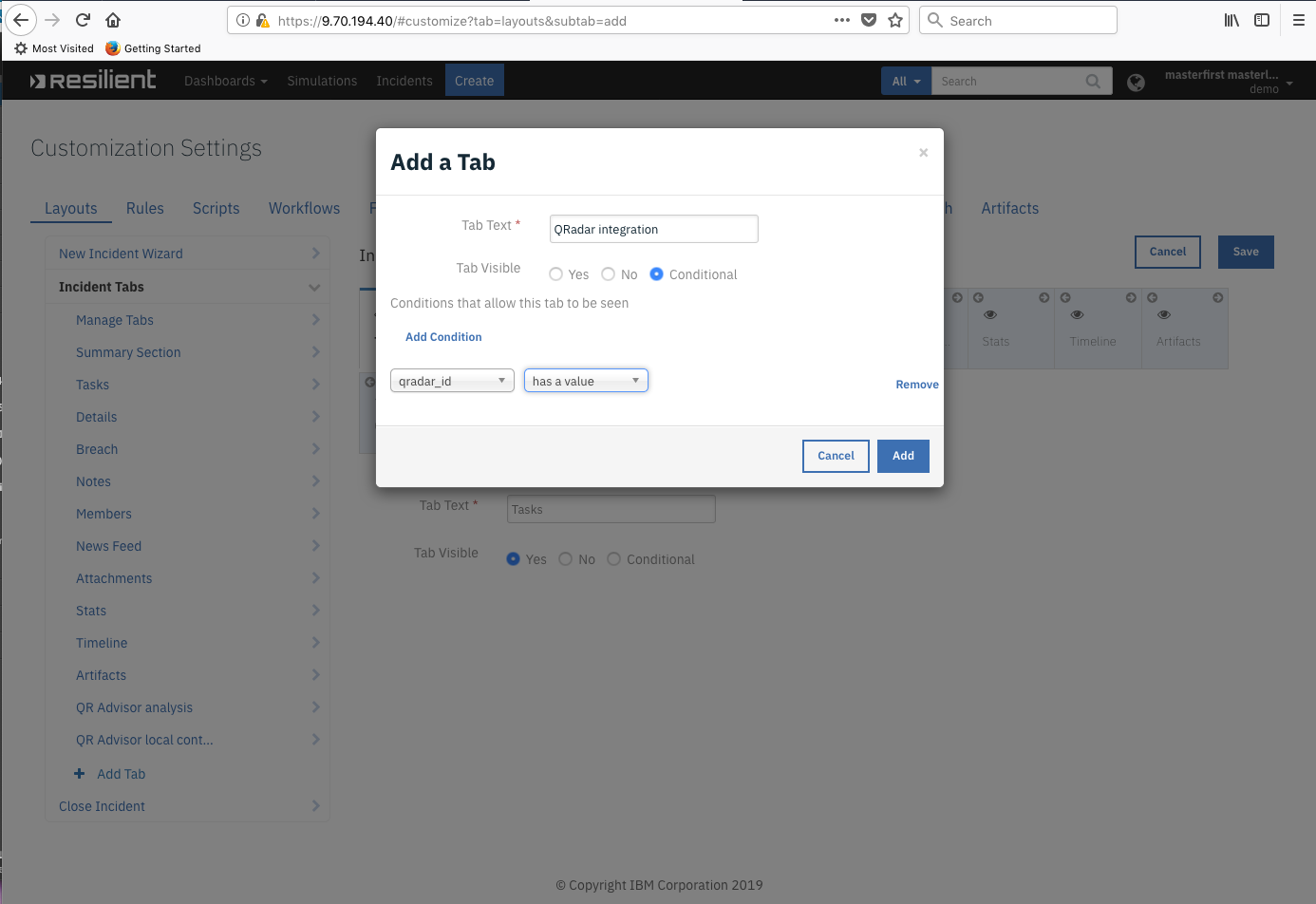
Task: Click Save button on layout page
Action: (1246, 252)
